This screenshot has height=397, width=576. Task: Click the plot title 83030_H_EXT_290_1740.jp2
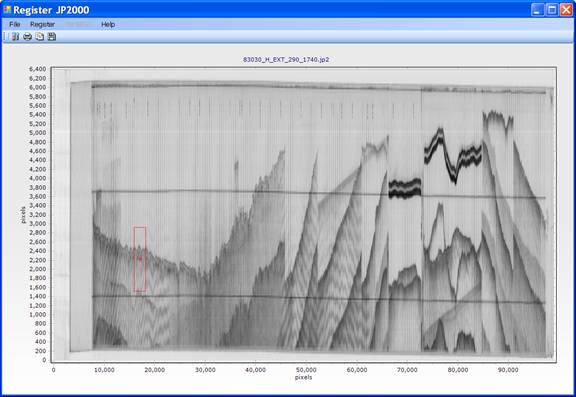[286, 59]
